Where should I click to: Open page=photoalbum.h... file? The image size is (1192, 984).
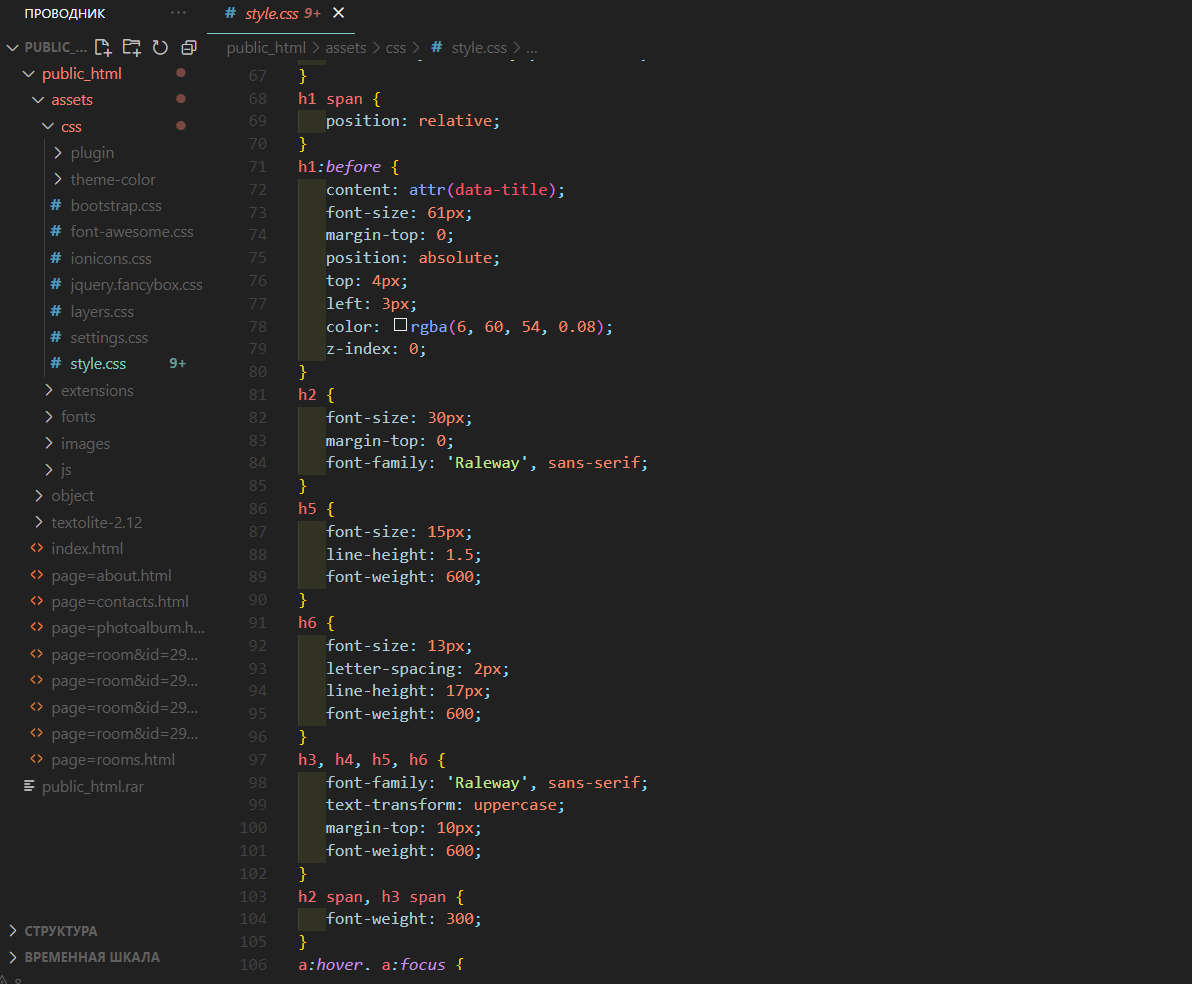pyautogui.click(x=128, y=627)
